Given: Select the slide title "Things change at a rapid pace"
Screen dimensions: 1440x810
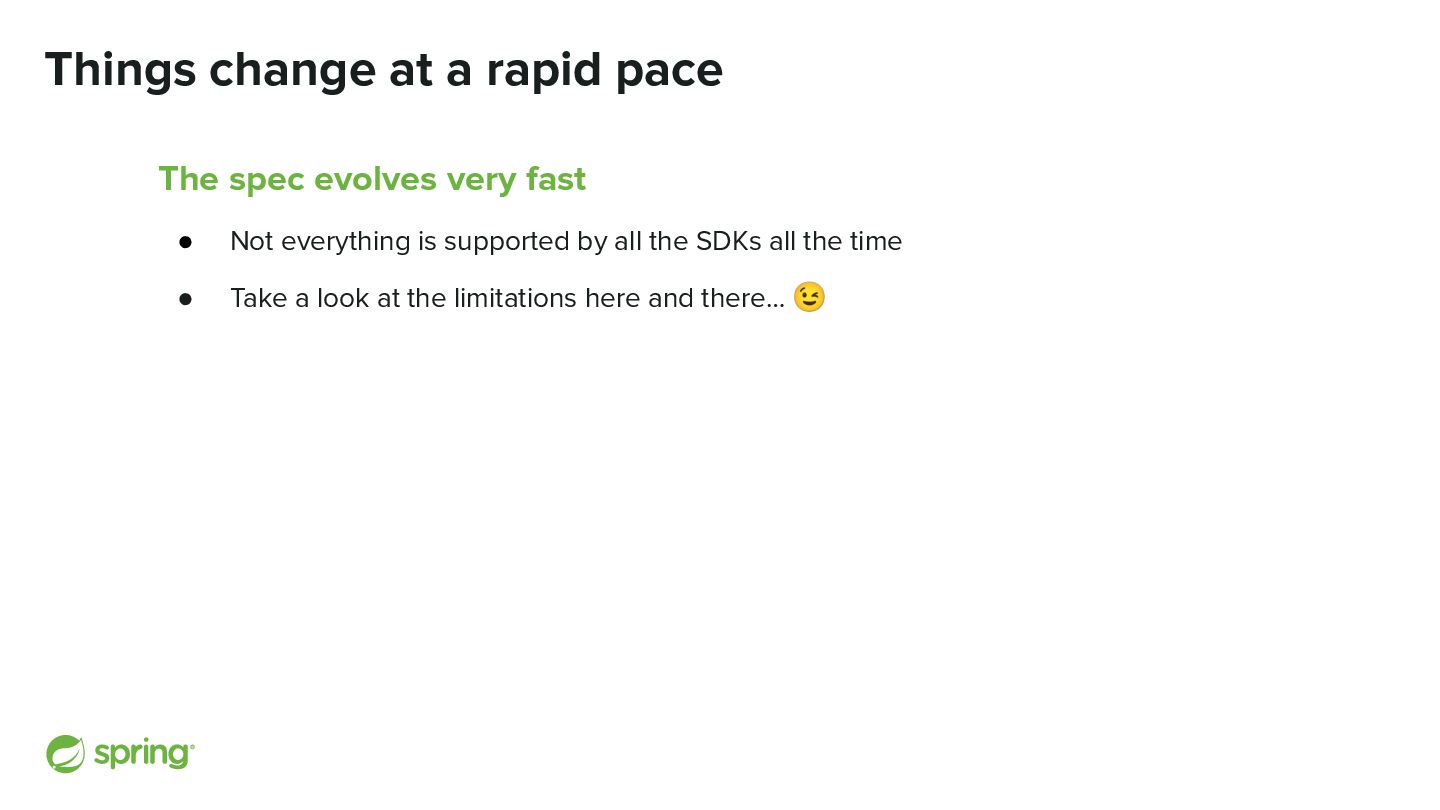Looking at the screenshot, I should click(x=384, y=71).
